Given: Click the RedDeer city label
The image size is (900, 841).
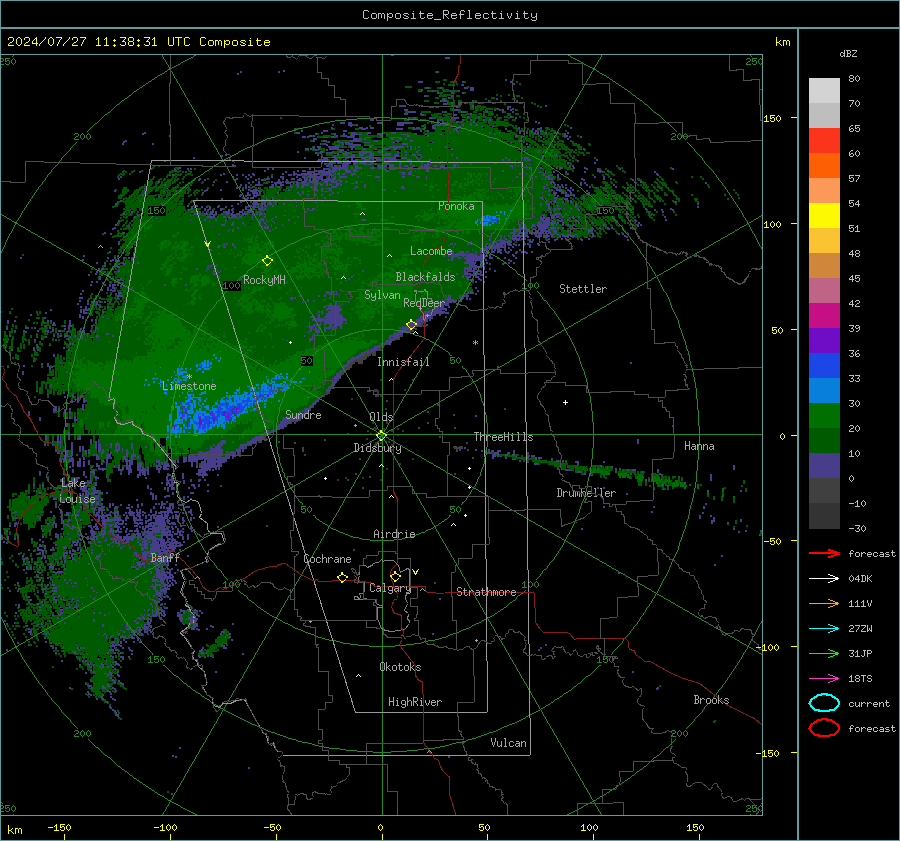Looking at the screenshot, I should click(424, 303).
